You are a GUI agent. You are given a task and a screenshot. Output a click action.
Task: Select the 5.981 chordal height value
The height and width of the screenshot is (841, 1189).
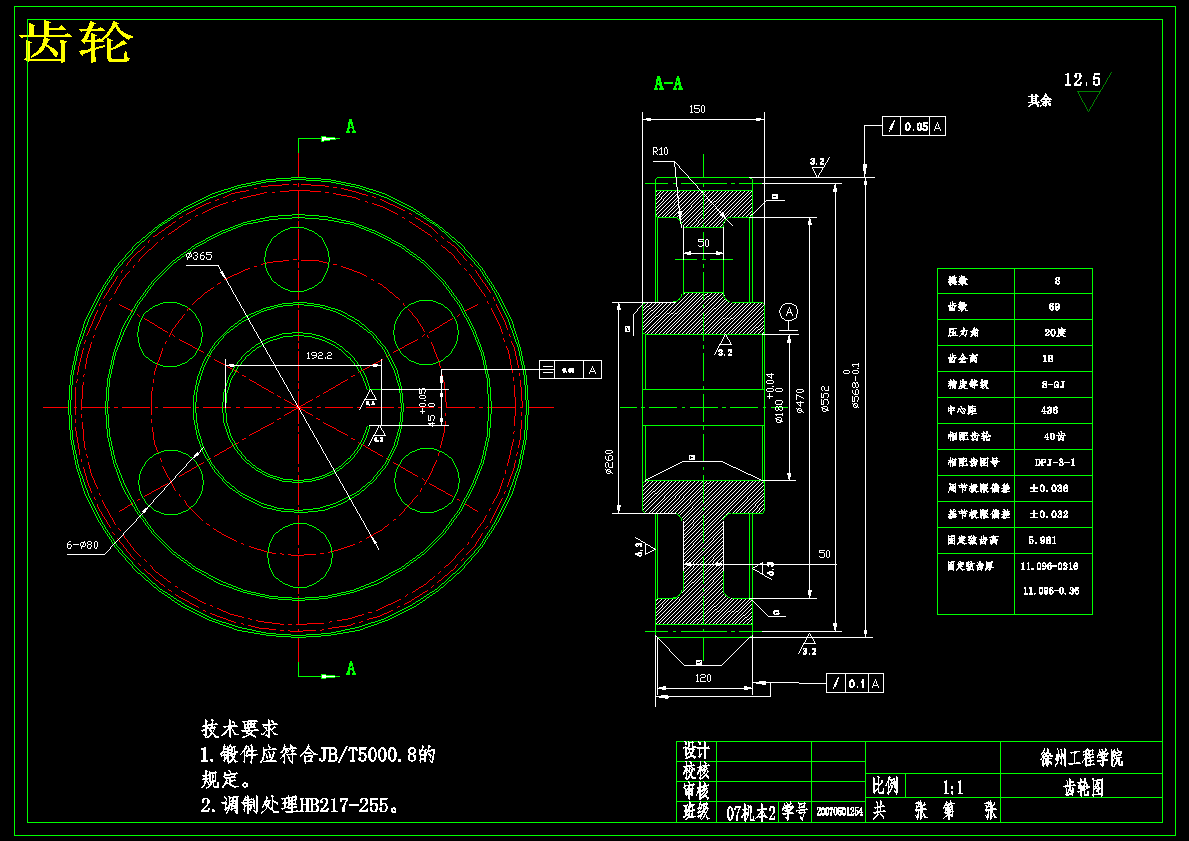tap(1043, 540)
